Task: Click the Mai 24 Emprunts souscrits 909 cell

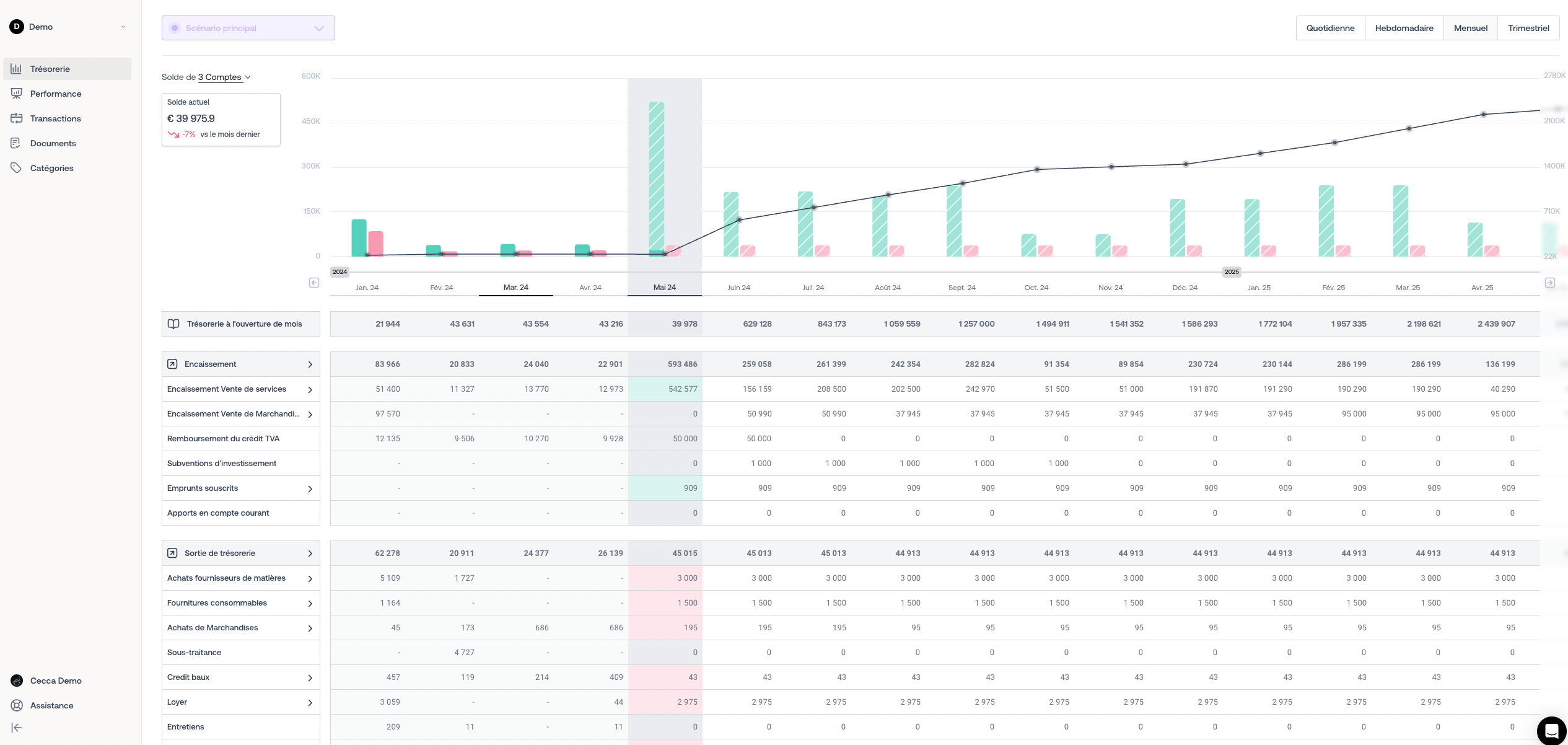Action: pyautogui.click(x=665, y=488)
